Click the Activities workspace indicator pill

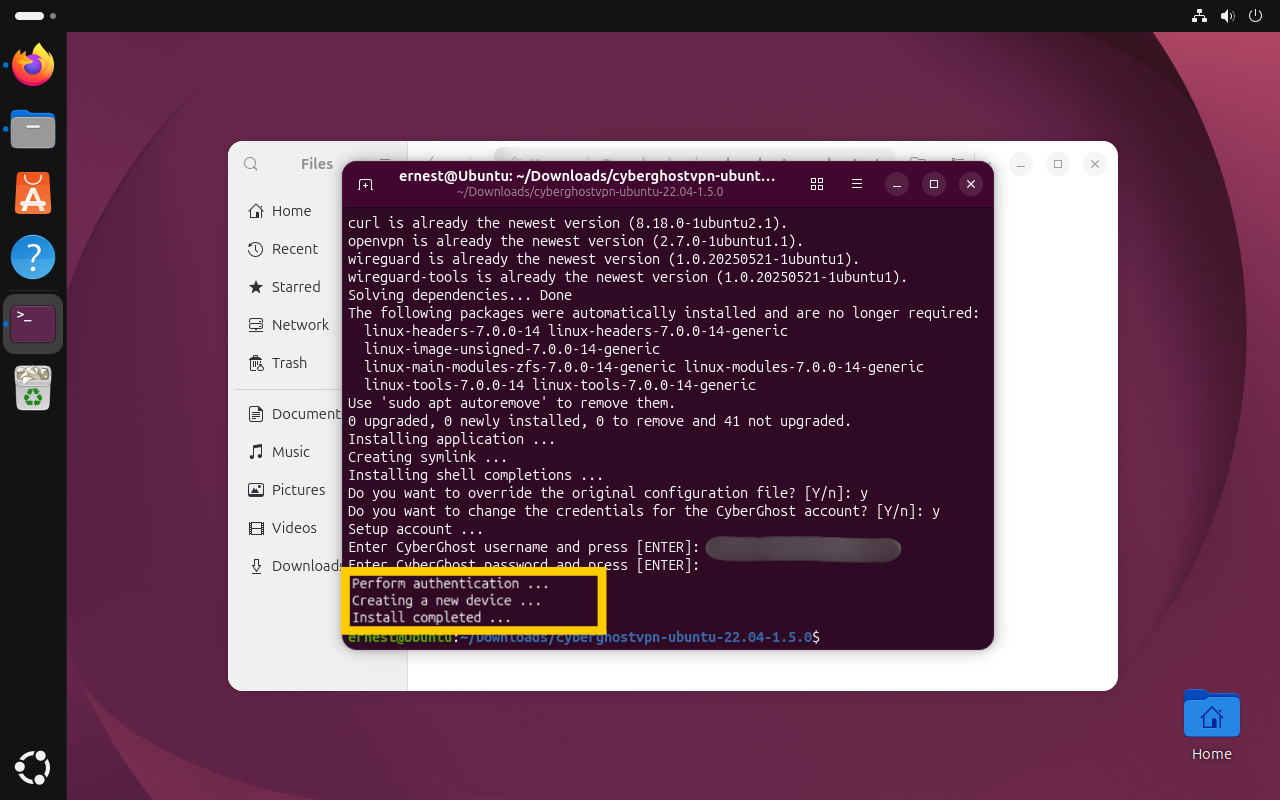tap(30, 16)
